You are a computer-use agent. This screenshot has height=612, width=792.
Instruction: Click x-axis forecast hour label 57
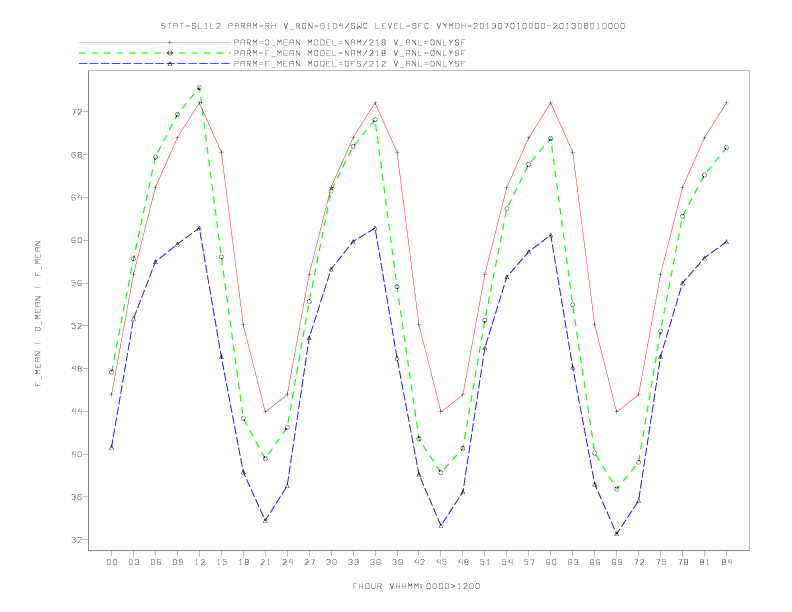(529, 562)
